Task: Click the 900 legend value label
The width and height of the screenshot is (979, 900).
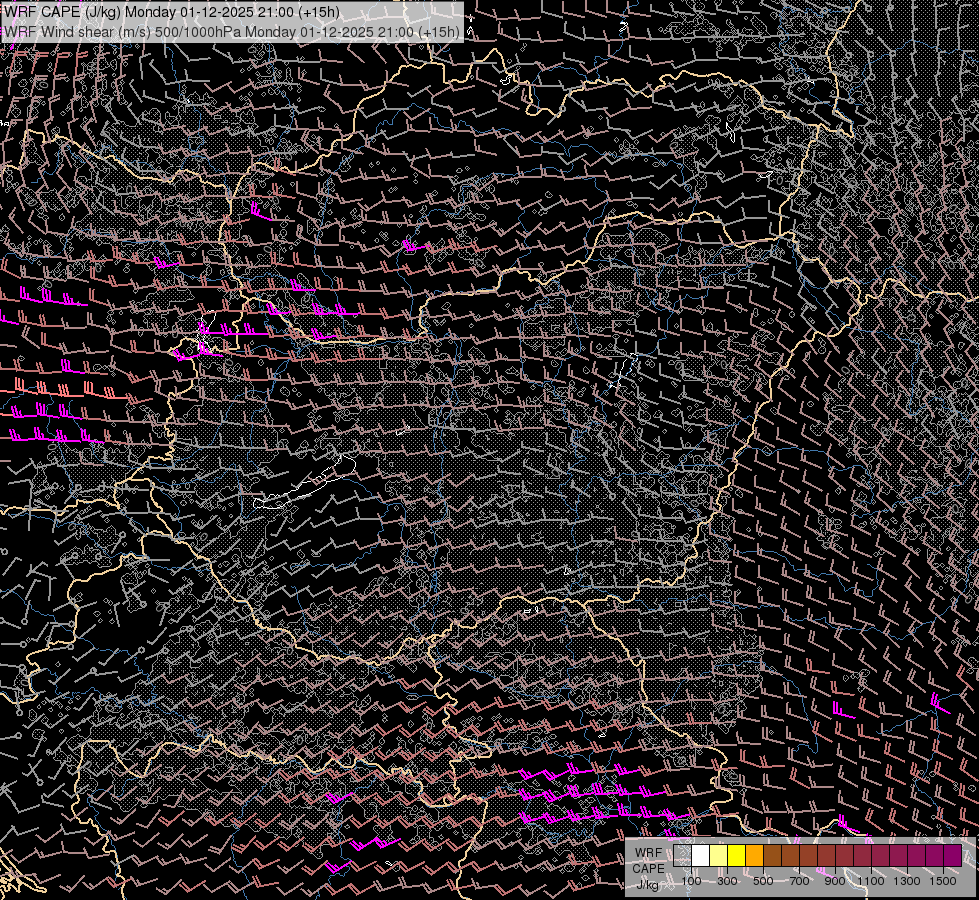Action: [835, 881]
